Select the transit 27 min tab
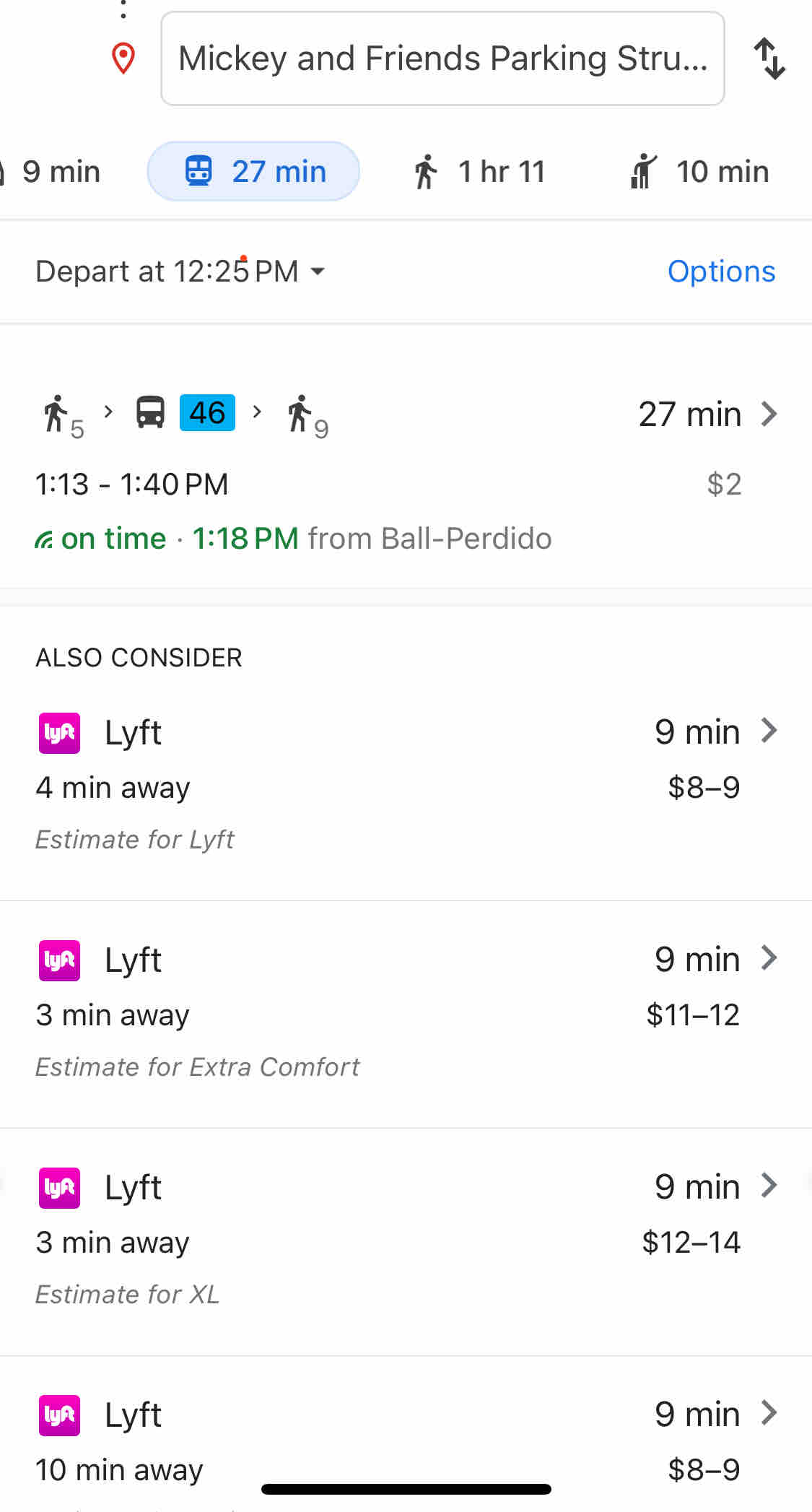 click(253, 171)
